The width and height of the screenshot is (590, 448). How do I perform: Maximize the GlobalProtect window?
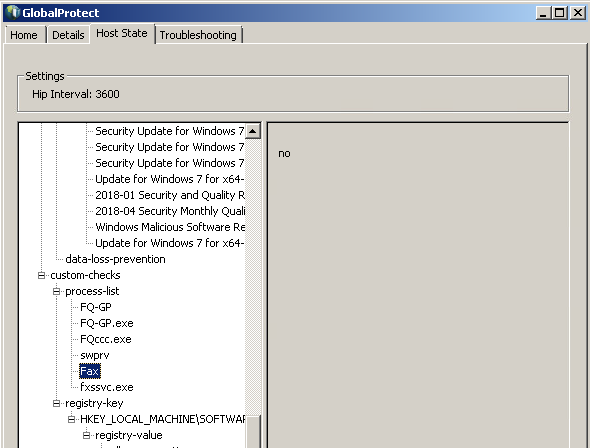point(560,13)
